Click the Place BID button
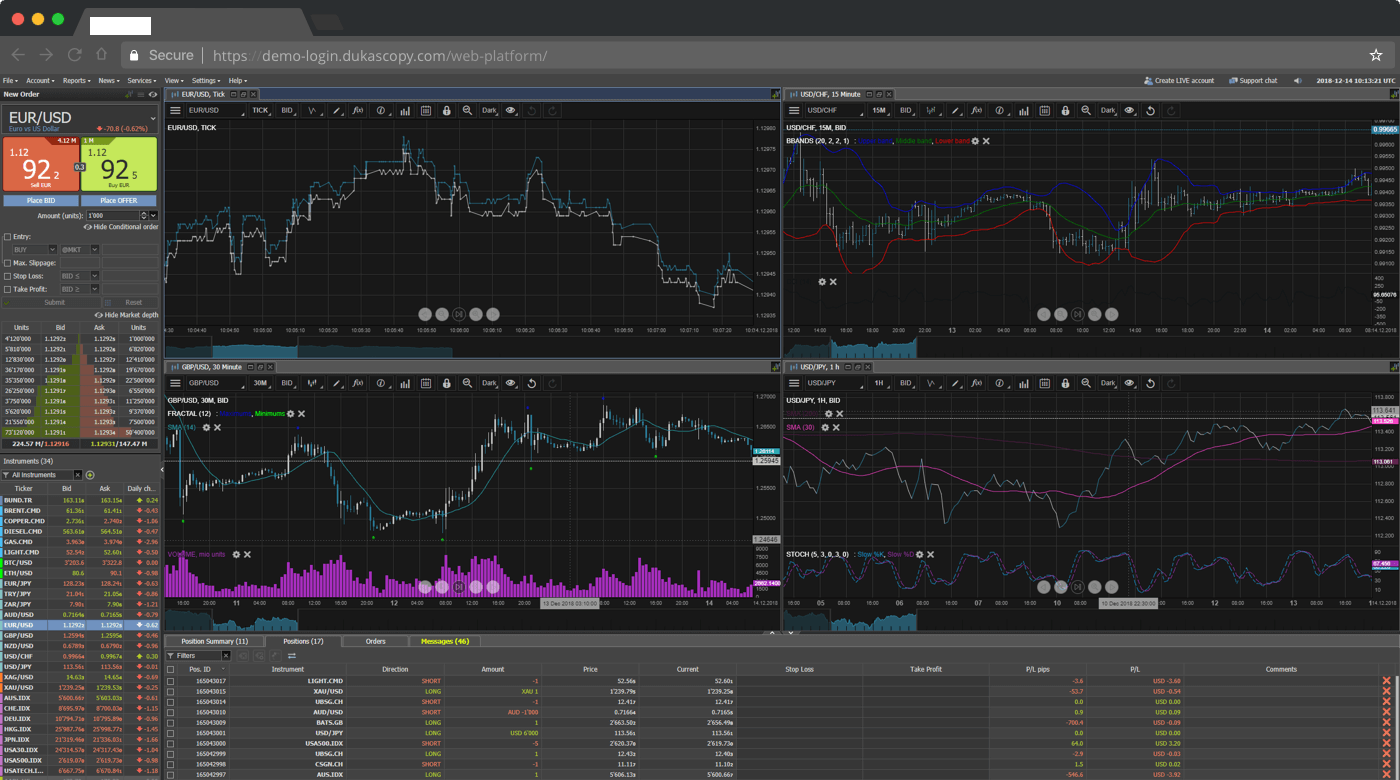1400x780 pixels. pyautogui.click(x=41, y=201)
